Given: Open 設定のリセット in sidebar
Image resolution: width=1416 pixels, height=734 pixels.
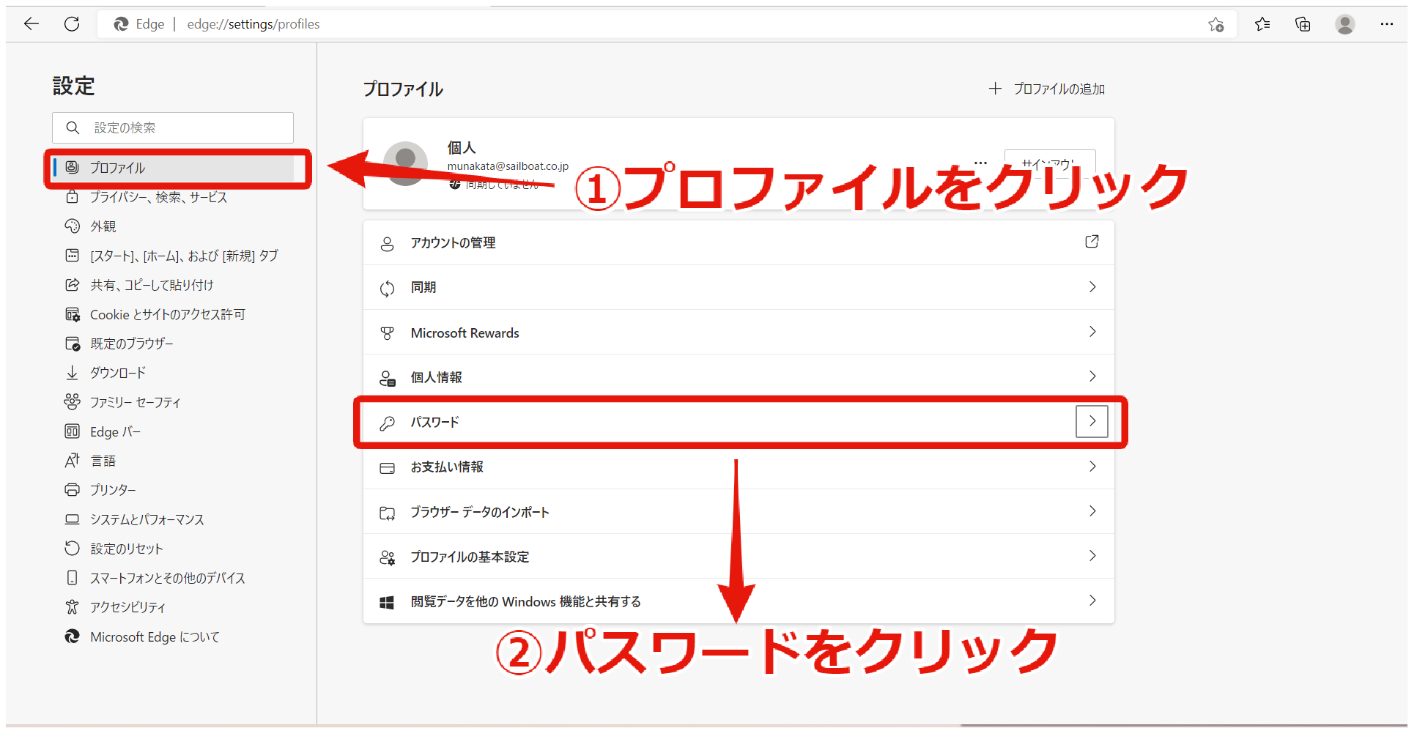Looking at the screenshot, I should 114,548.
